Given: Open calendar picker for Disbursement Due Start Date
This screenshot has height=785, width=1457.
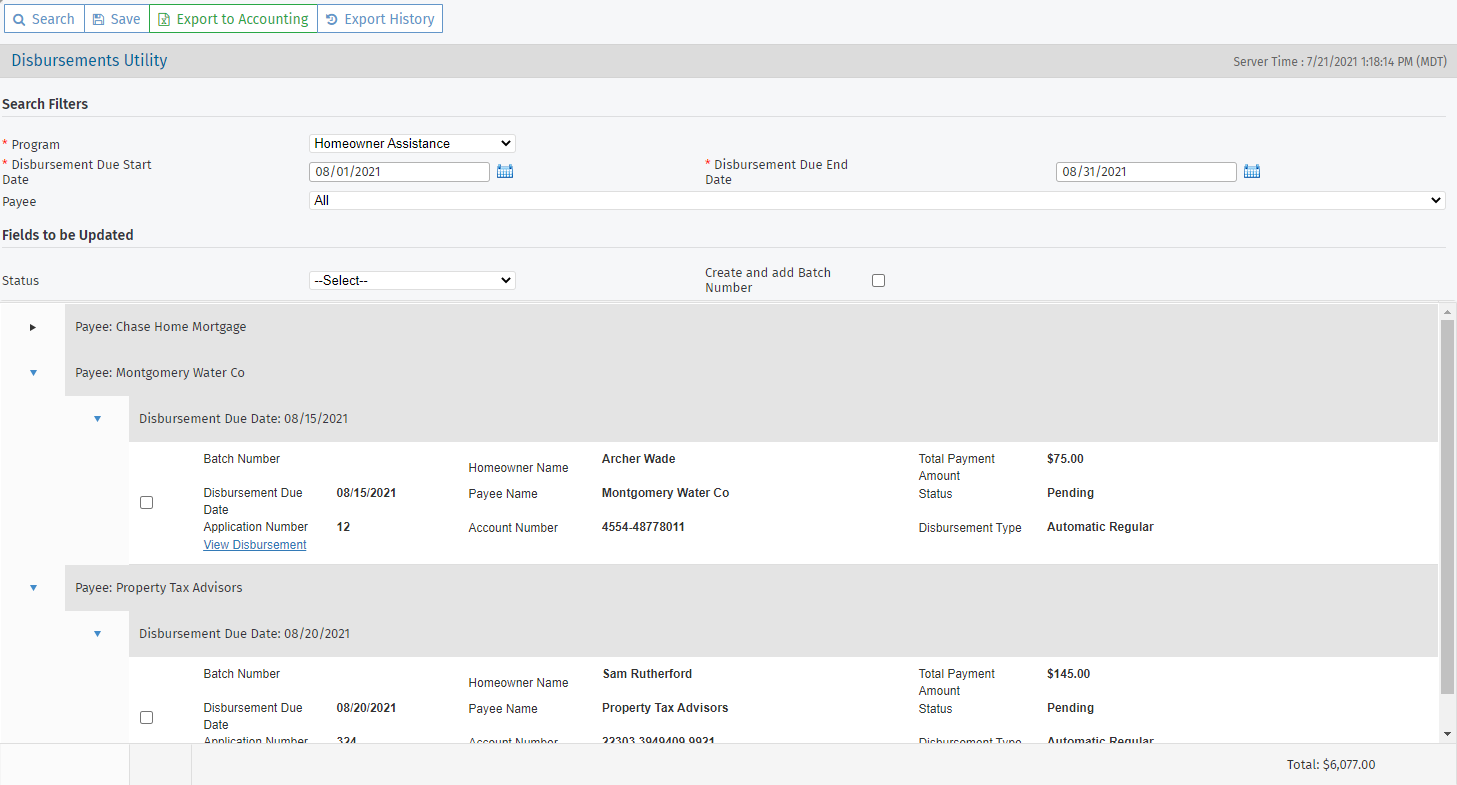Looking at the screenshot, I should [505, 172].
